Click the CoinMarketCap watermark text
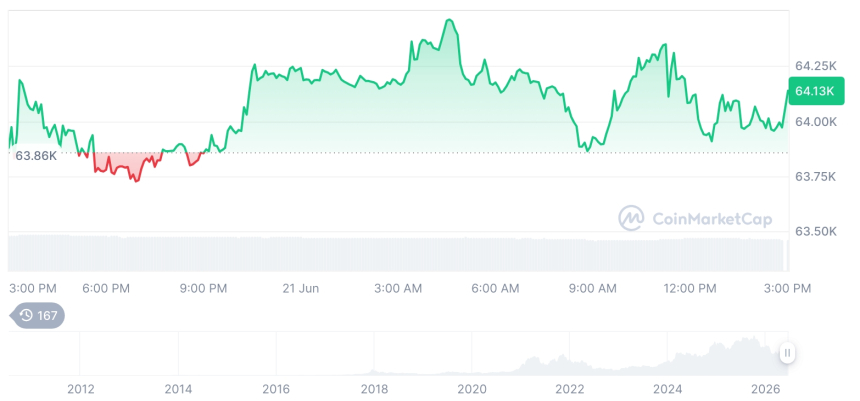 (x=712, y=219)
